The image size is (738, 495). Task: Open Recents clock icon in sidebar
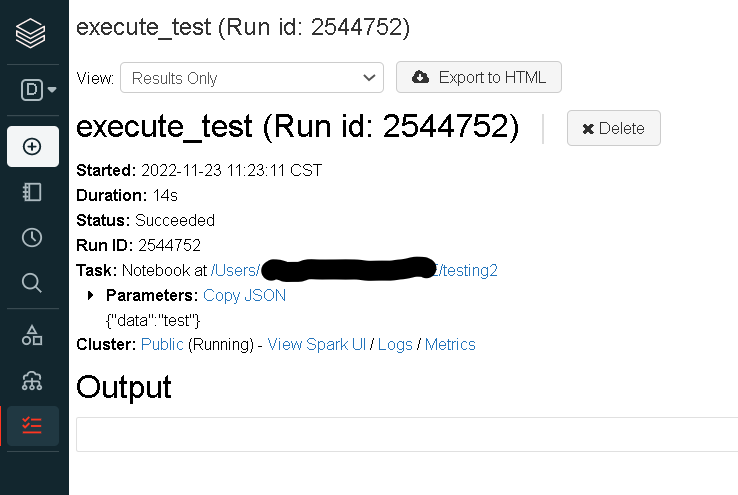coord(32,237)
